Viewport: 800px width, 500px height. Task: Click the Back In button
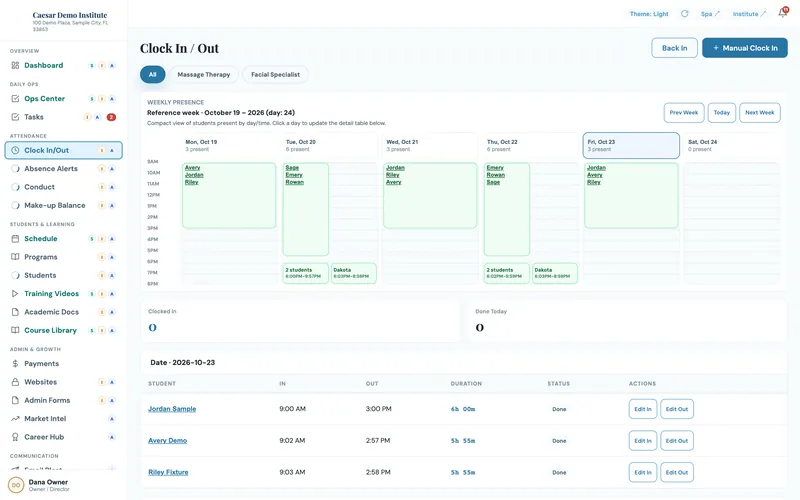point(674,48)
